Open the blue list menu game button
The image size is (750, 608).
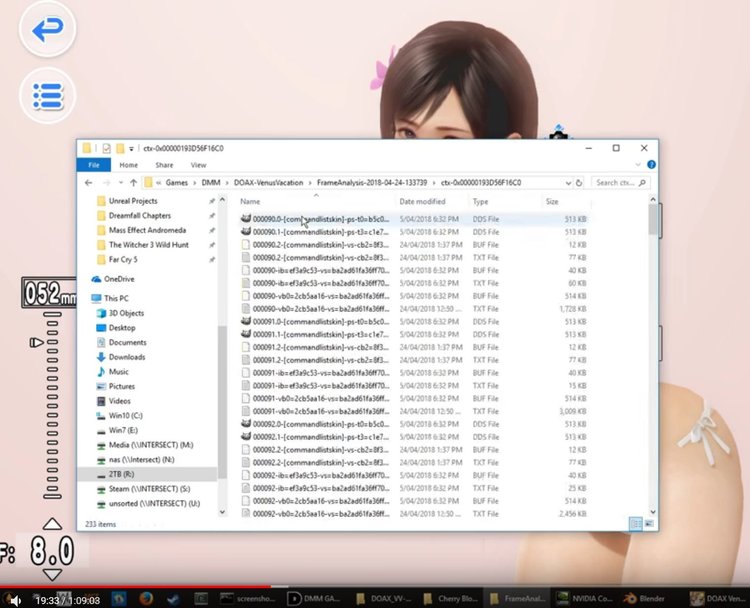pos(47,96)
